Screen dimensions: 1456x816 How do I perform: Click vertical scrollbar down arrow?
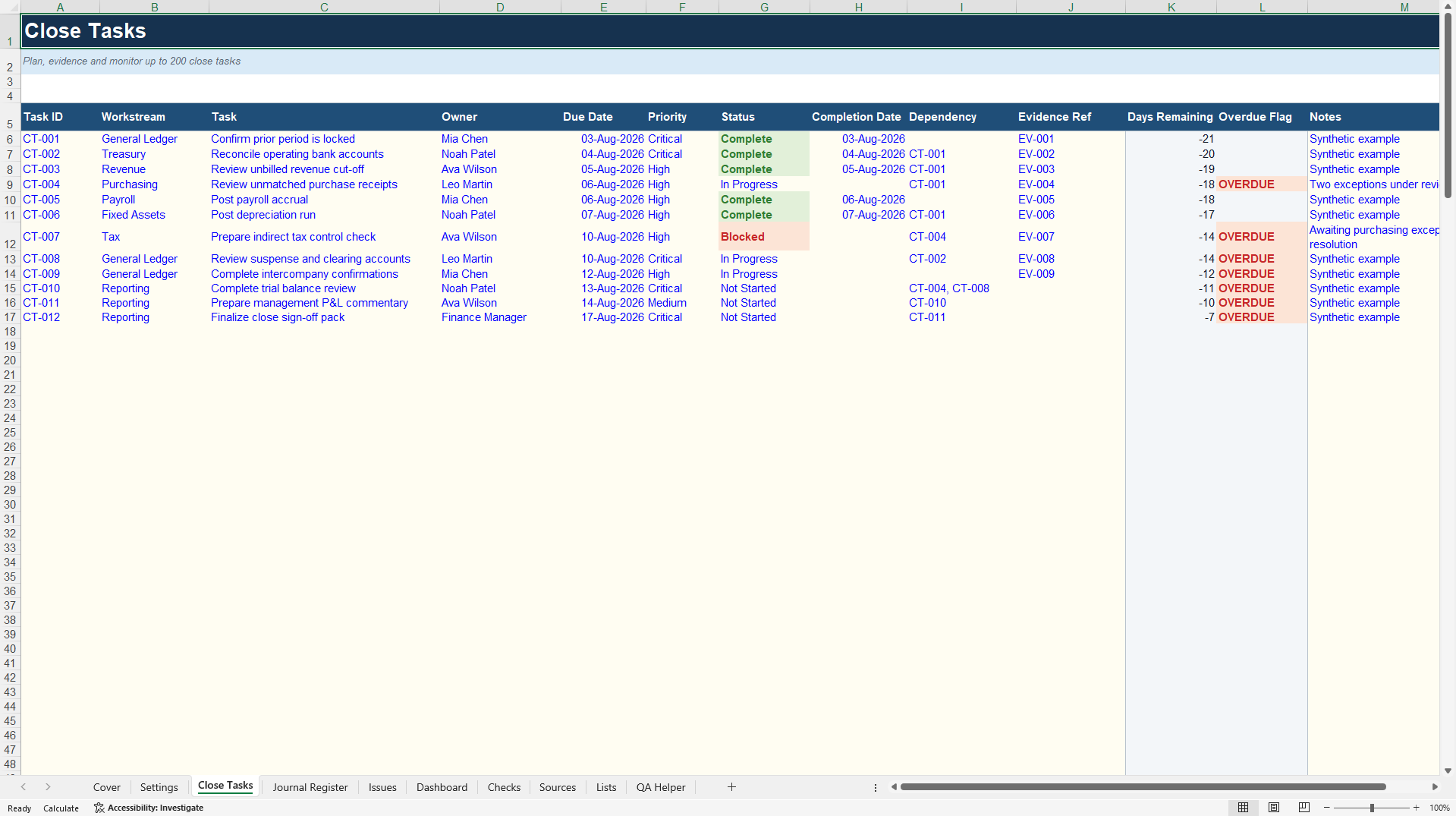[x=1448, y=770]
